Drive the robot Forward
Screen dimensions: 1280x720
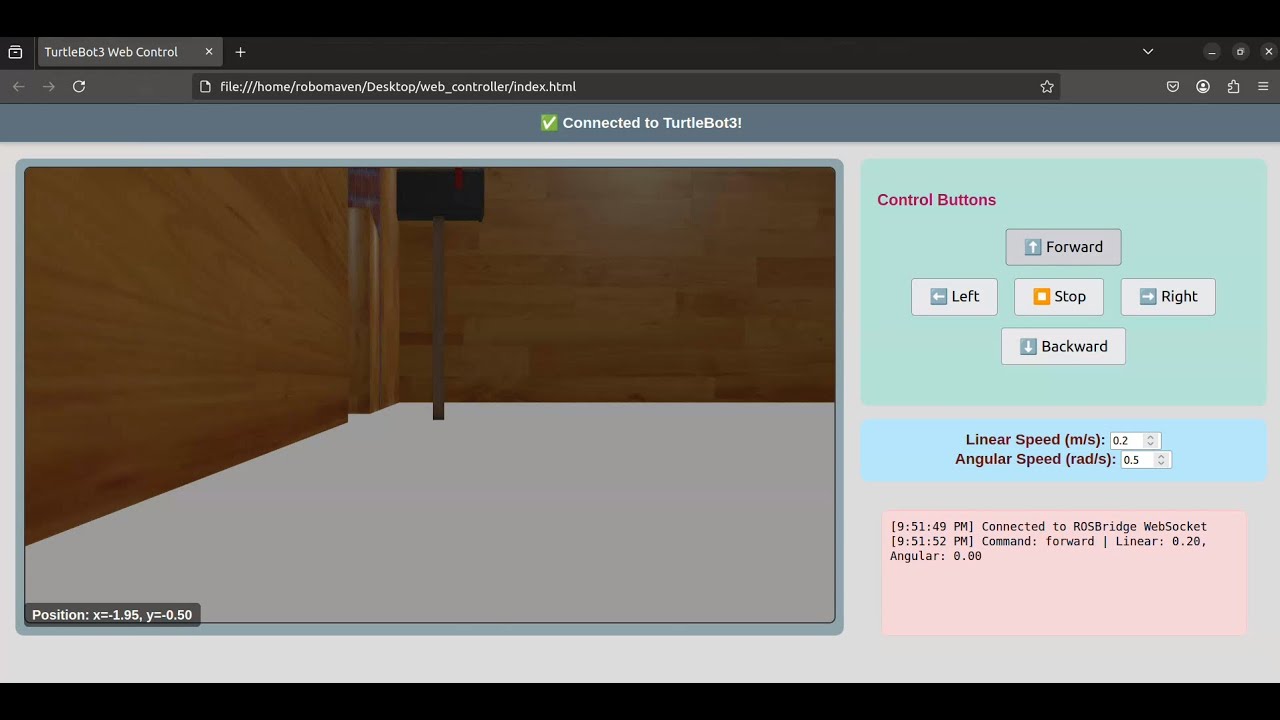[x=1063, y=247]
